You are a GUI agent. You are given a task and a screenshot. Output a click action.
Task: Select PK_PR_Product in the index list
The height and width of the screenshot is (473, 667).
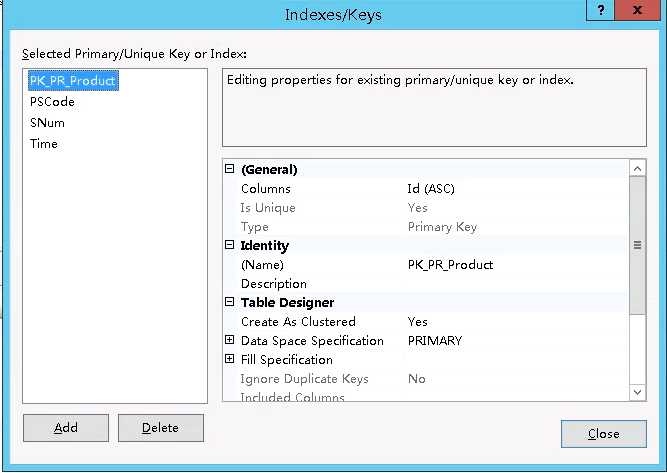click(x=72, y=81)
